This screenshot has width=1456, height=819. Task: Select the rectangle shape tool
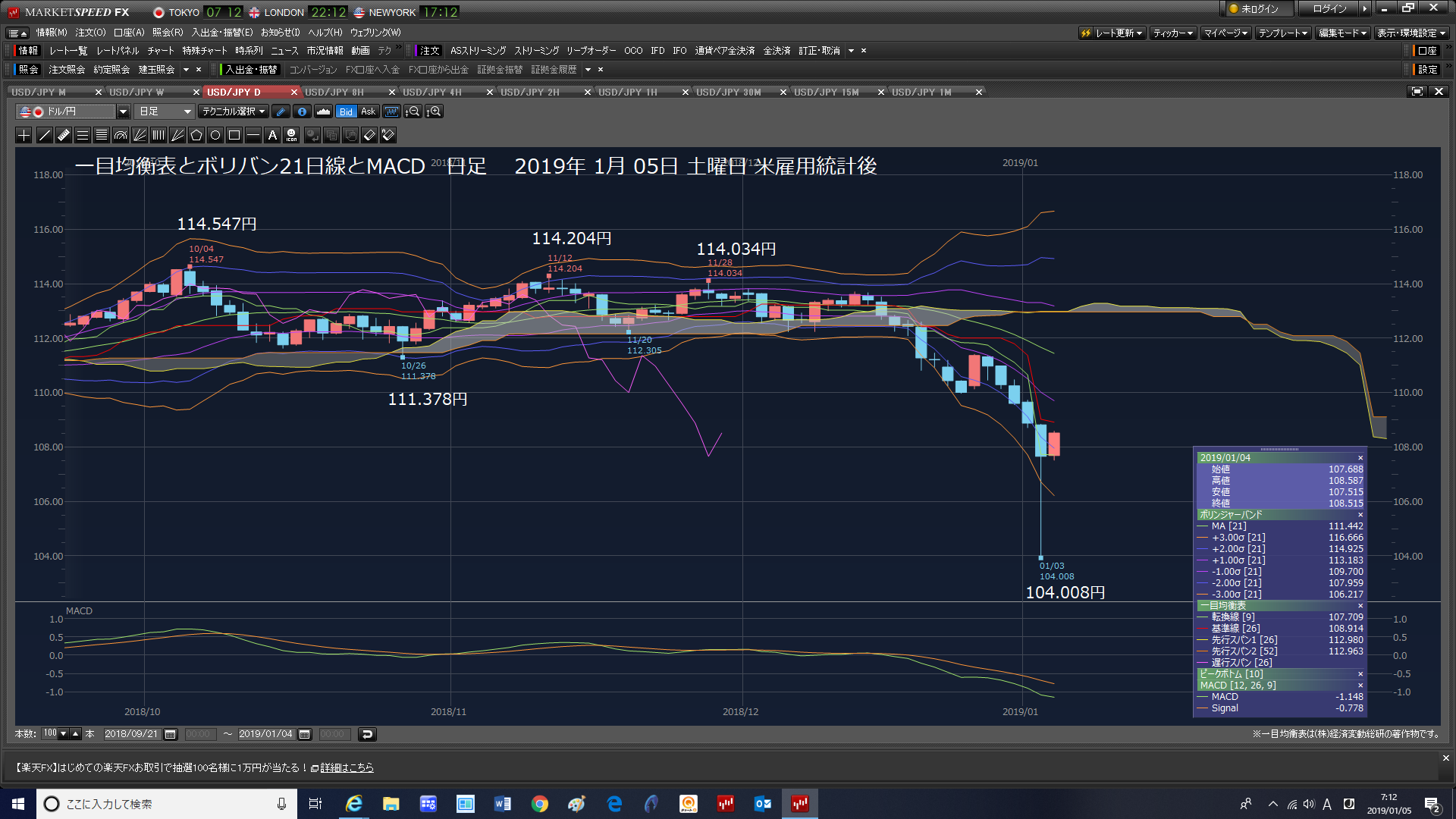234,135
